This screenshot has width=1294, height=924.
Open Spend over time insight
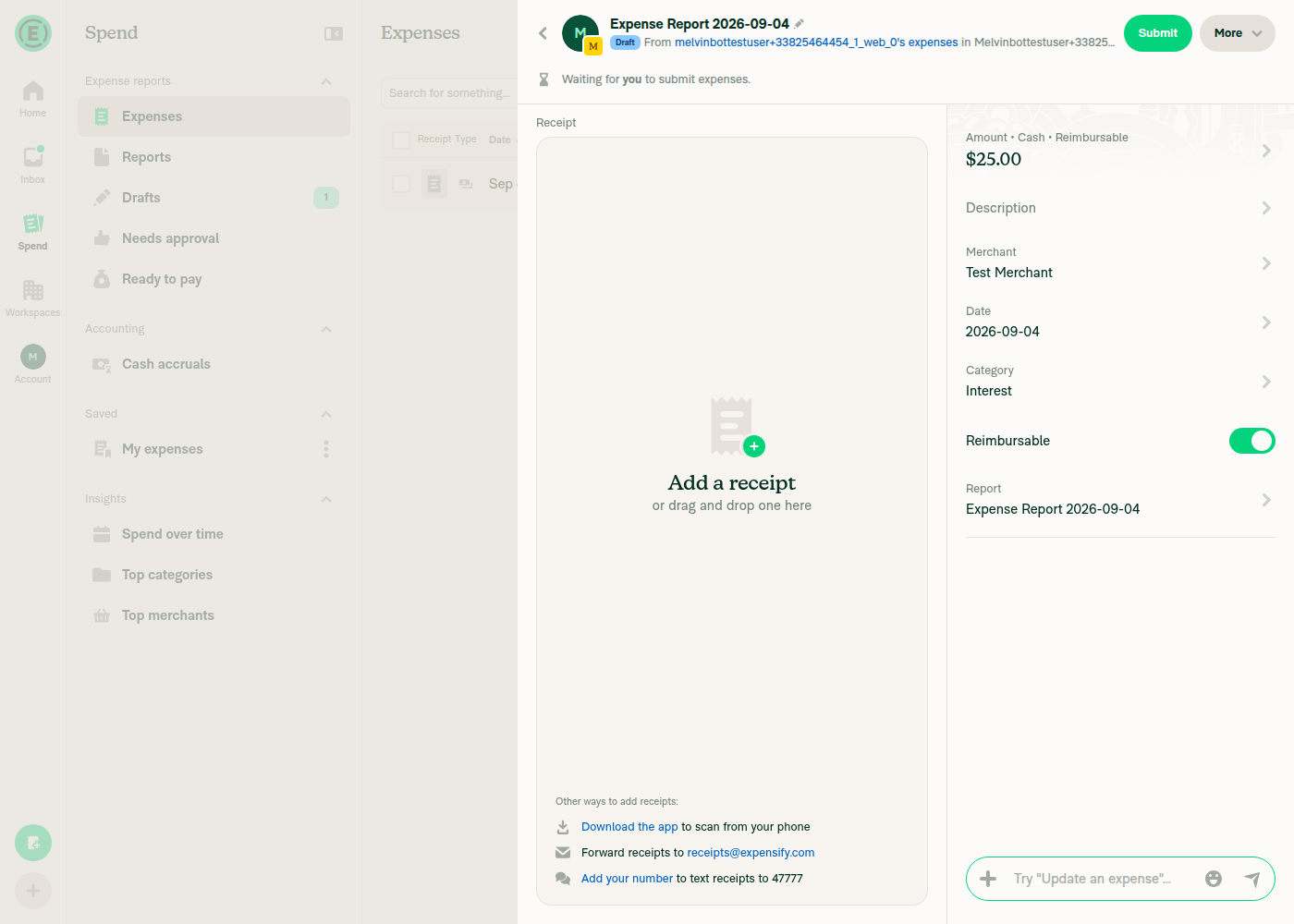tap(214, 534)
